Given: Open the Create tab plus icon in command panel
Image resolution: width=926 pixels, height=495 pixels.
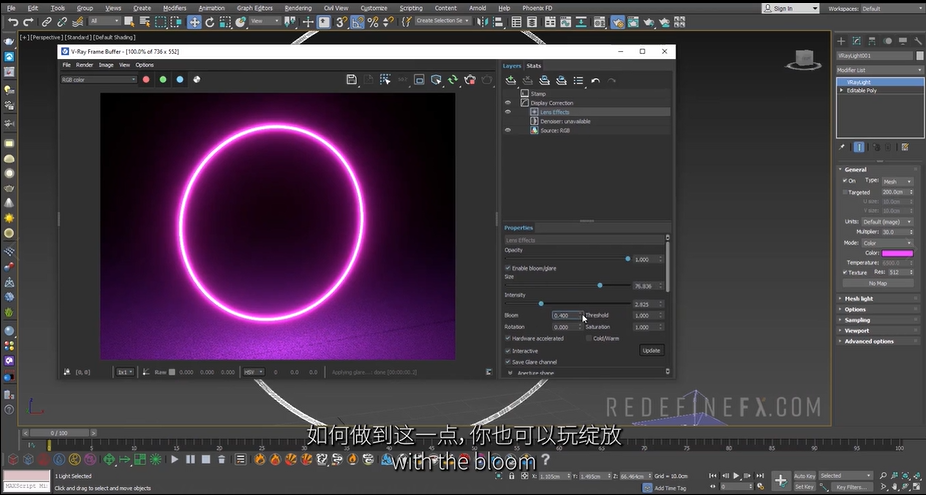Looking at the screenshot, I should pos(841,41).
